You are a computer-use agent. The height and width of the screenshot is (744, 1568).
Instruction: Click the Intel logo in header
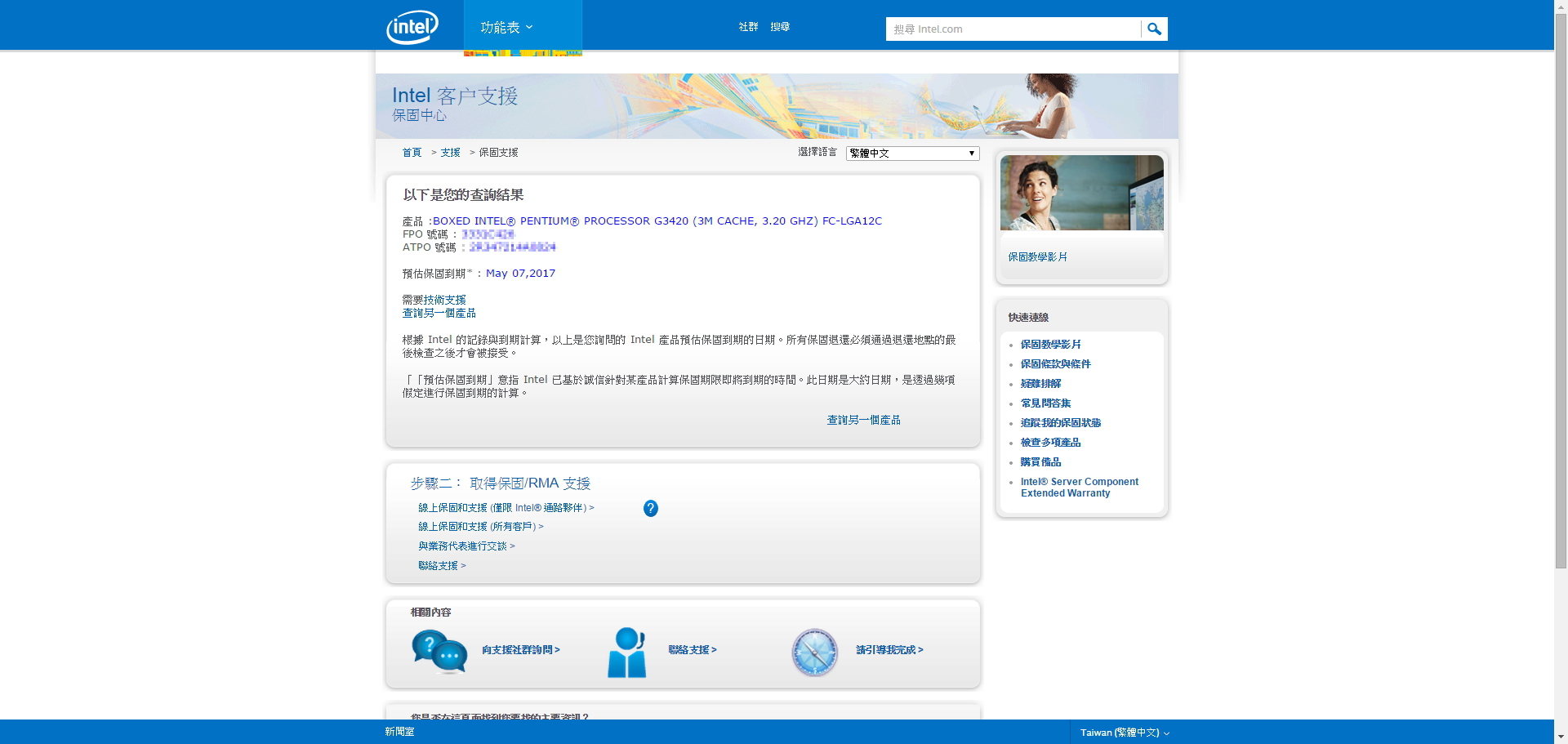point(412,27)
